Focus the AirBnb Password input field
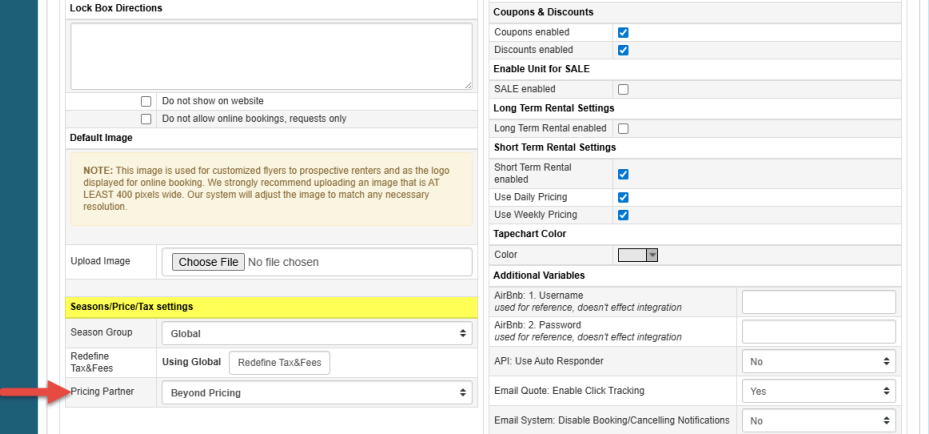 coord(818,331)
